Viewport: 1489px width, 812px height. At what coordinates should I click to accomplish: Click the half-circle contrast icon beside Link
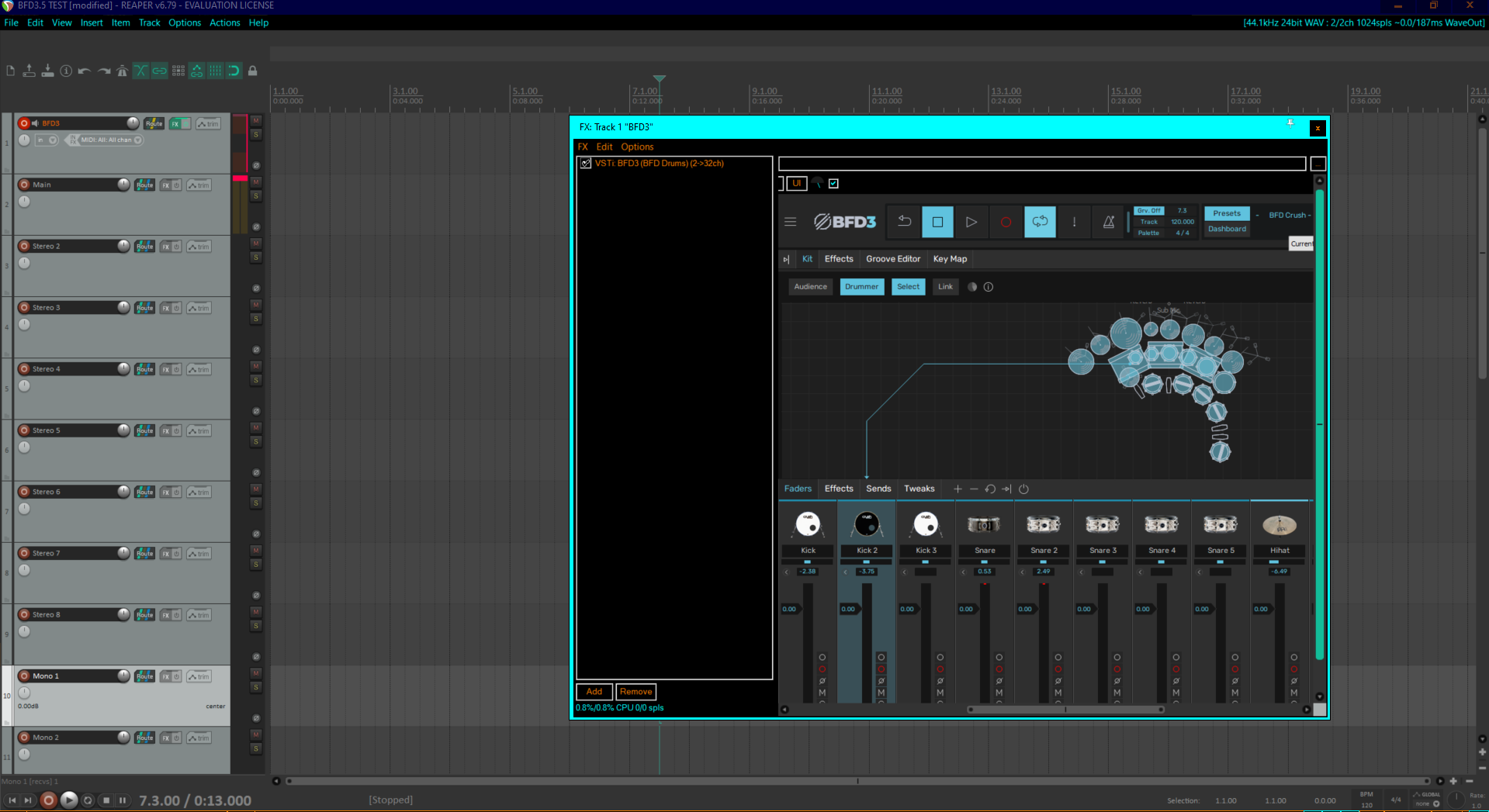(972, 287)
